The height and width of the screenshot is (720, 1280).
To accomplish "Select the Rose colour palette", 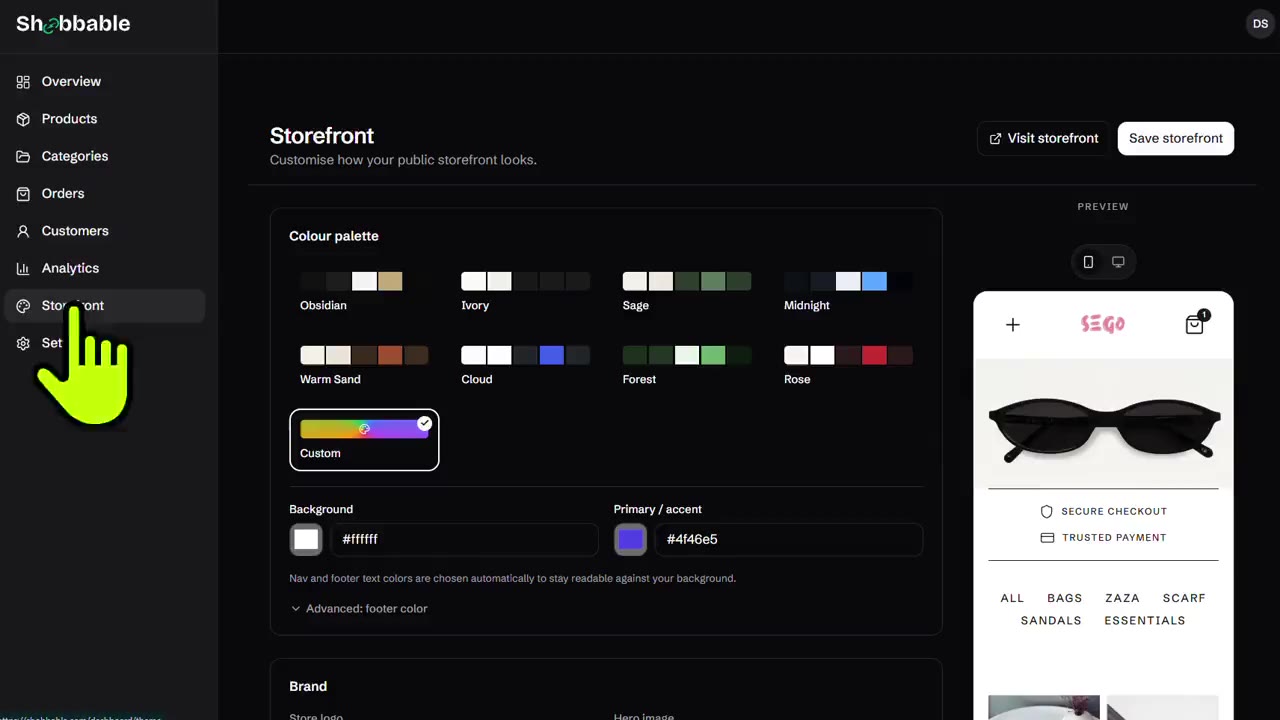I will coord(849,365).
